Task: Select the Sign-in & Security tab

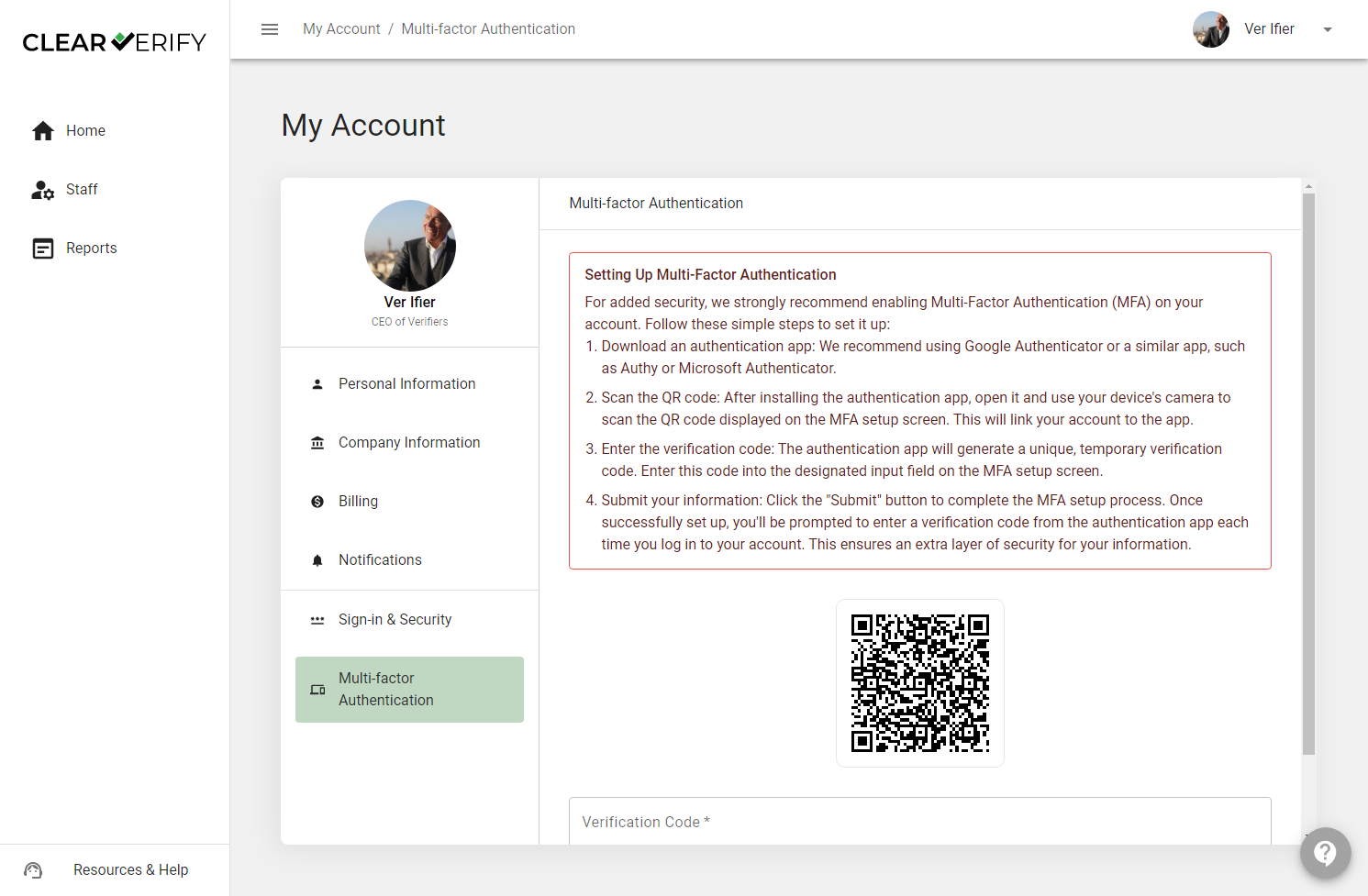Action: pyautogui.click(x=409, y=620)
